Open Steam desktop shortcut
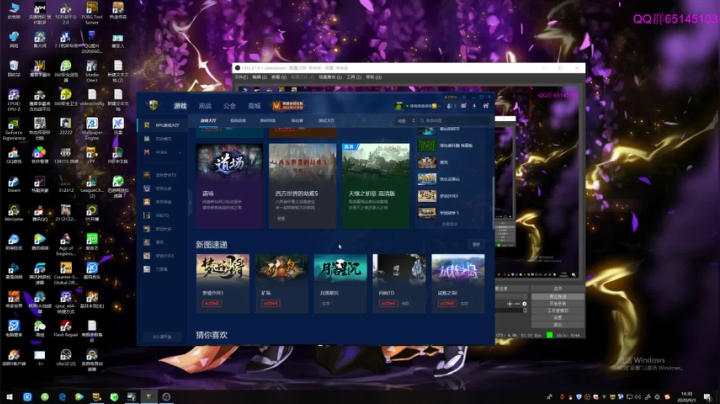This screenshot has height=404, width=720. coord(14,184)
